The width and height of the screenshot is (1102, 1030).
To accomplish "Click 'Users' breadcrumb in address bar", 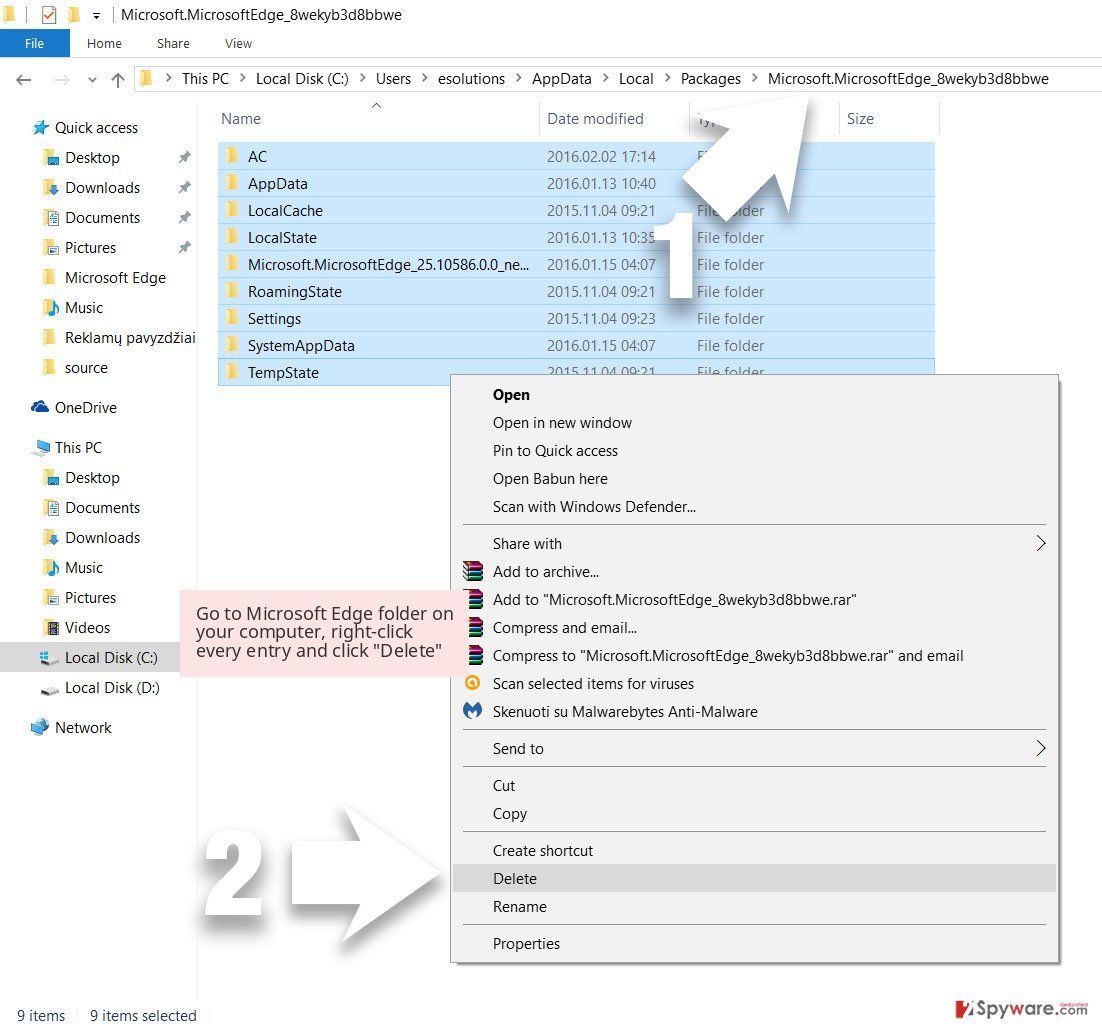I will pos(394,79).
